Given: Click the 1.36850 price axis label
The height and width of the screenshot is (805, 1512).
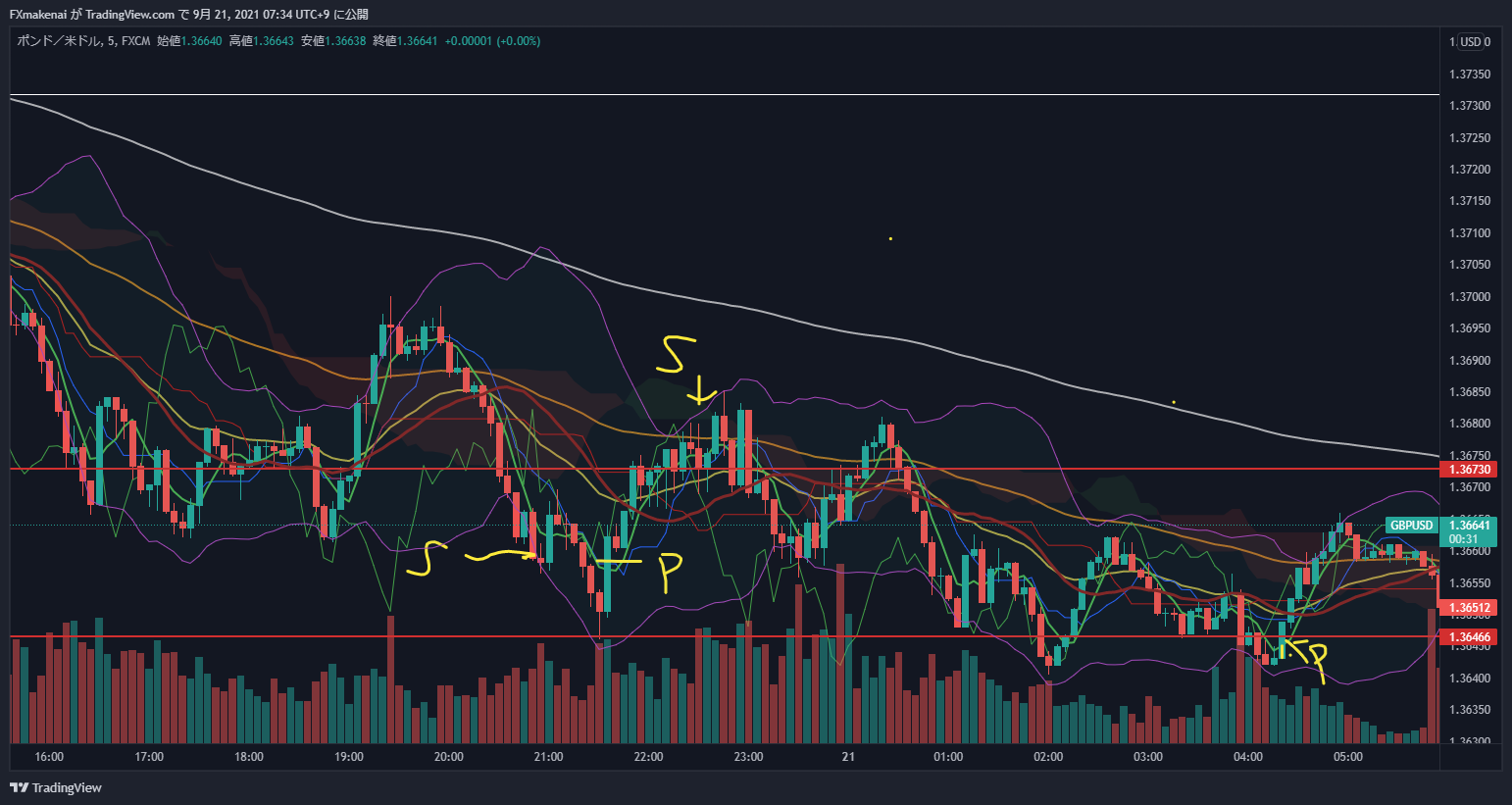Looking at the screenshot, I should [x=1469, y=392].
